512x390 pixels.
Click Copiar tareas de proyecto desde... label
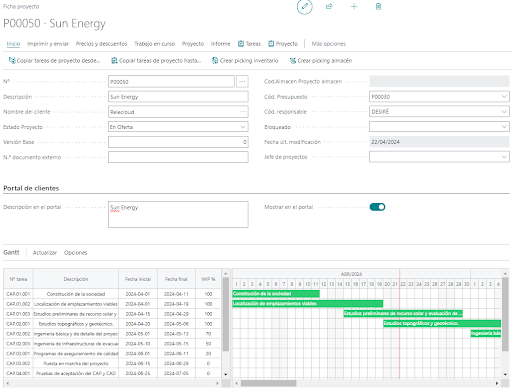pyautogui.click(x=58, y=61)
